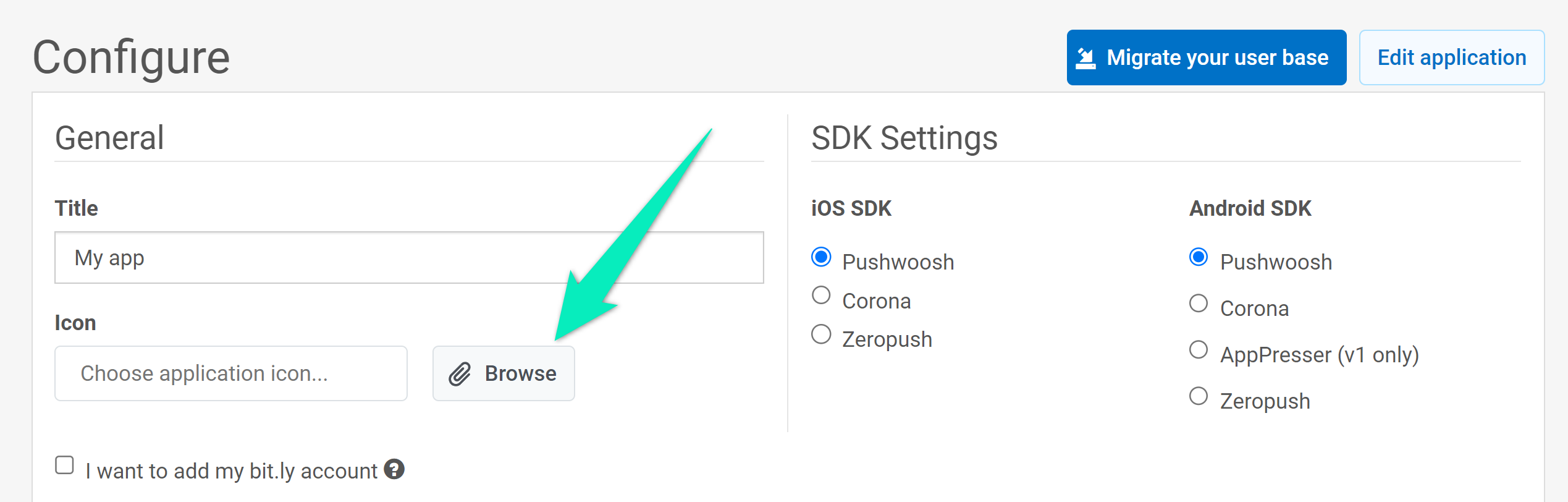This screenshot has height=502, width=1568.
Task: Pick Zeropush under Android SDK
Action: 1199,396
